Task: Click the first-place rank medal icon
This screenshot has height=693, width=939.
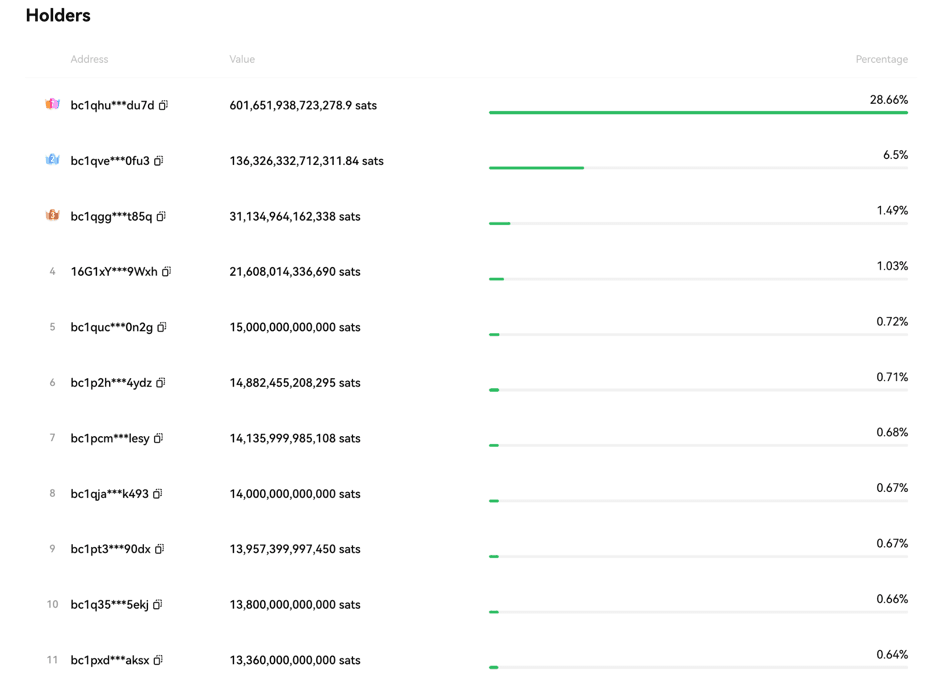Action: pos(52,104)
